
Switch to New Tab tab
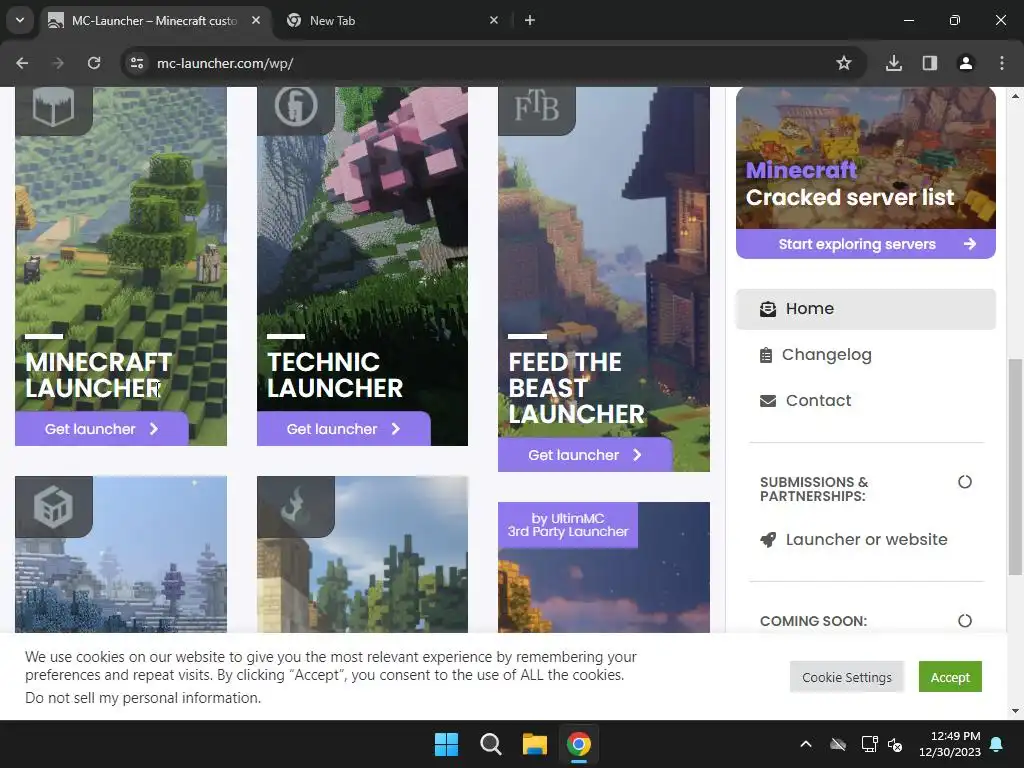tap(392, 20)
